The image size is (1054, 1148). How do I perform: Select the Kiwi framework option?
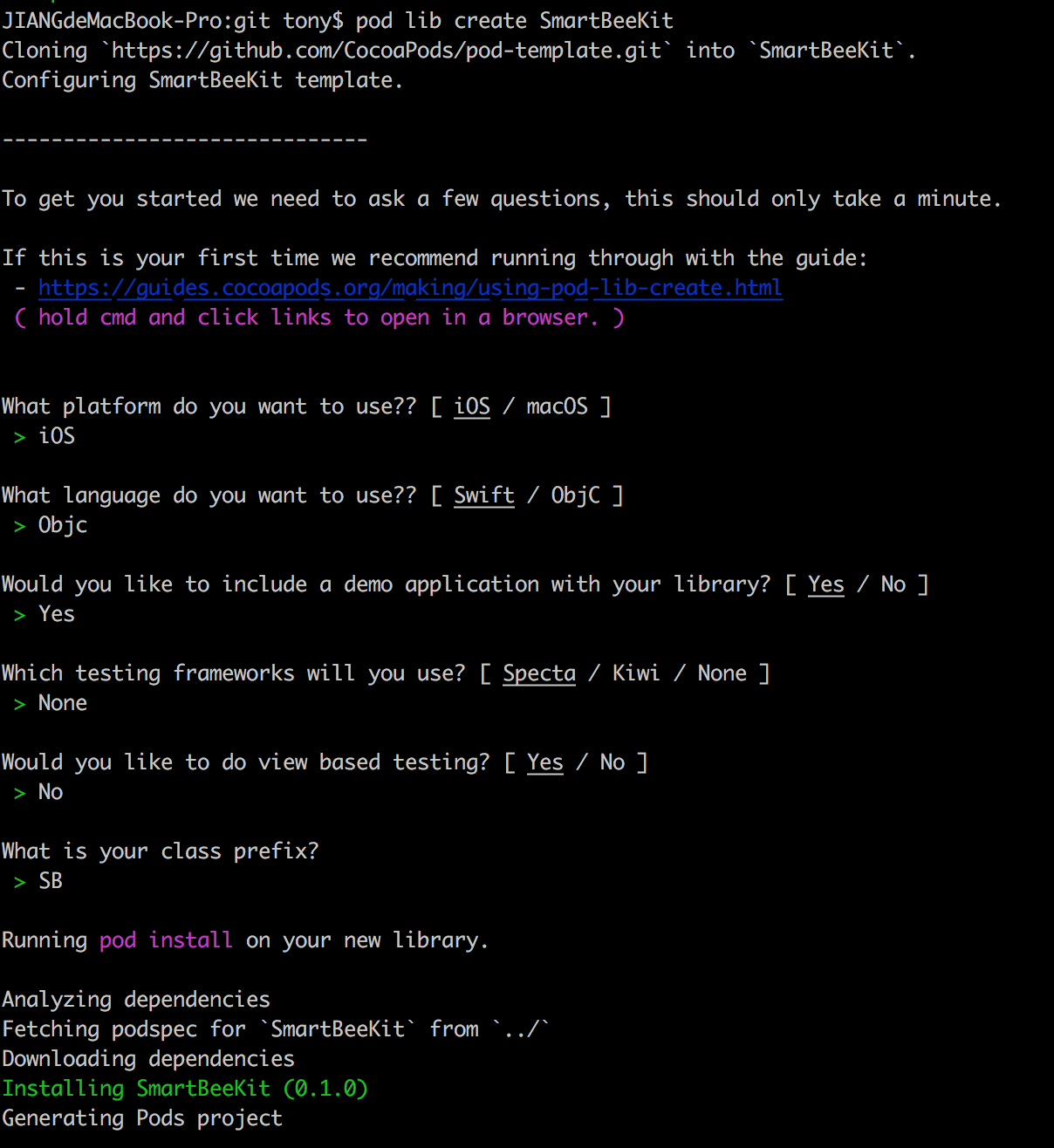pyautogui.click(x=636, y=673)
